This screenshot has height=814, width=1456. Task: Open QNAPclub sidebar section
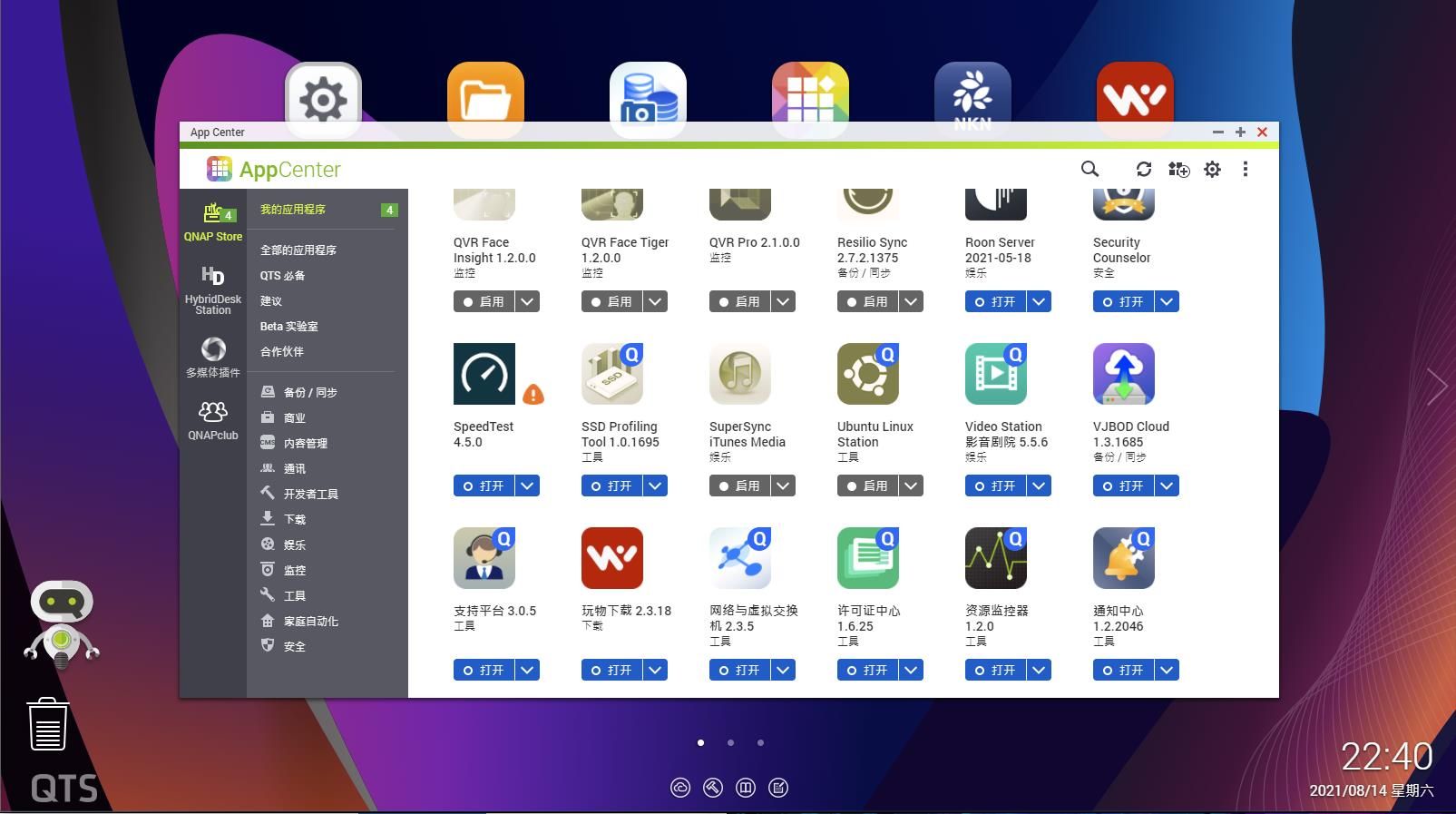[213, 421]
